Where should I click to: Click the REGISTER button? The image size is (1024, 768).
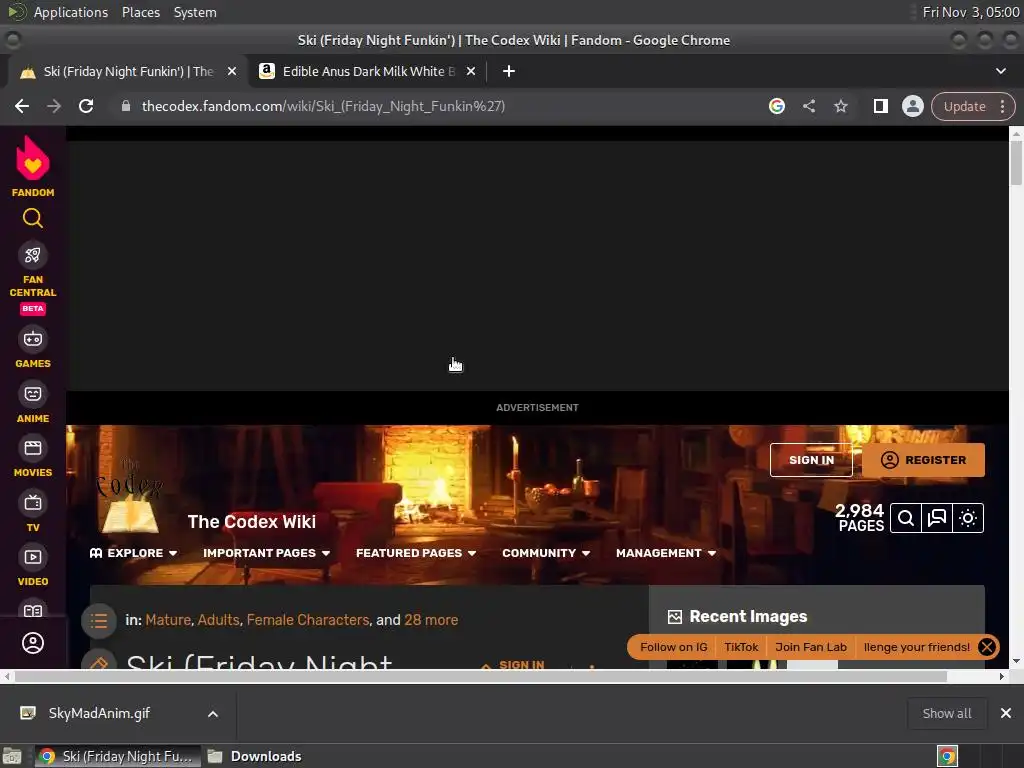point(923,460)
